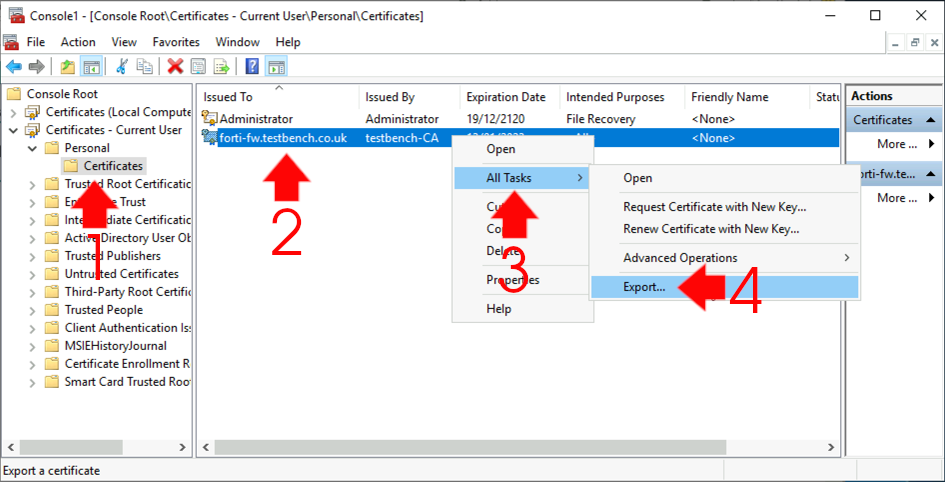Click the Trusted Publishers folder icon
This screenshot has height=482, width=945.
point(52,256)
